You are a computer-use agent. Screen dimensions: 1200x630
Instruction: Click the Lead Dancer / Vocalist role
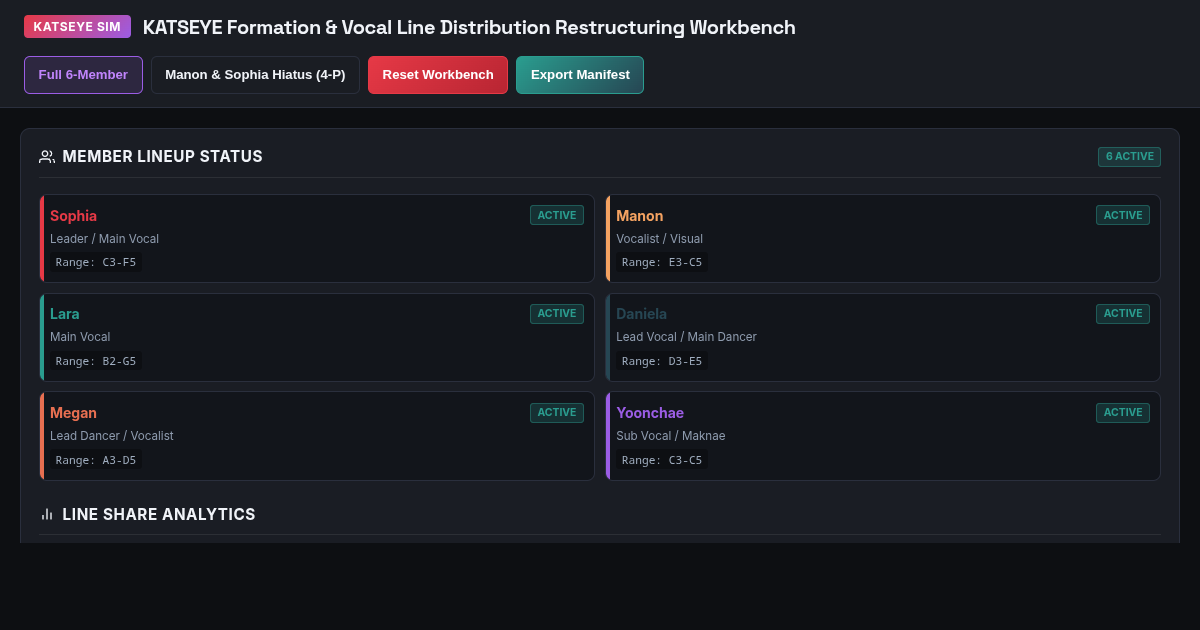click(112, 436)
